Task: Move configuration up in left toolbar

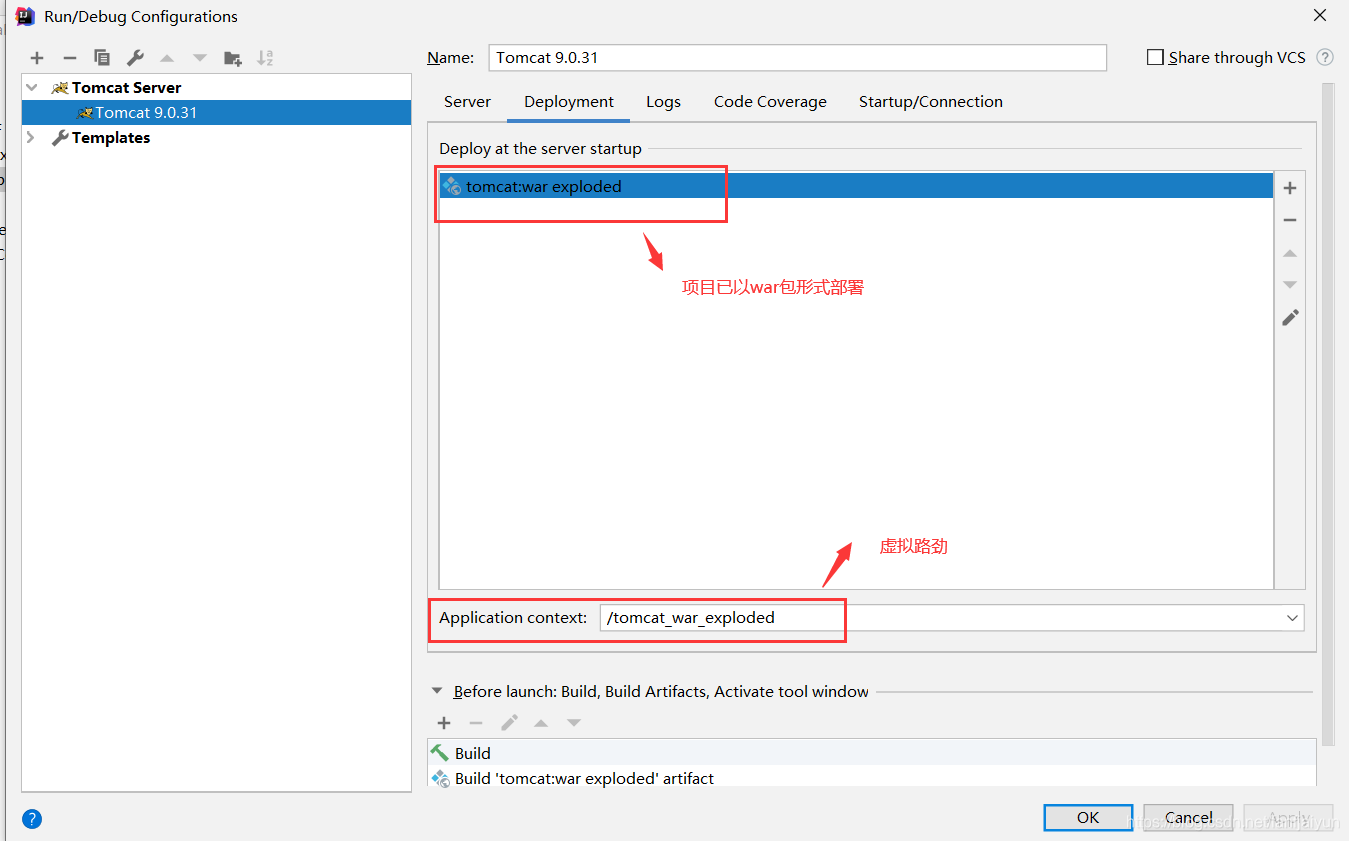Action: [167, 58]
